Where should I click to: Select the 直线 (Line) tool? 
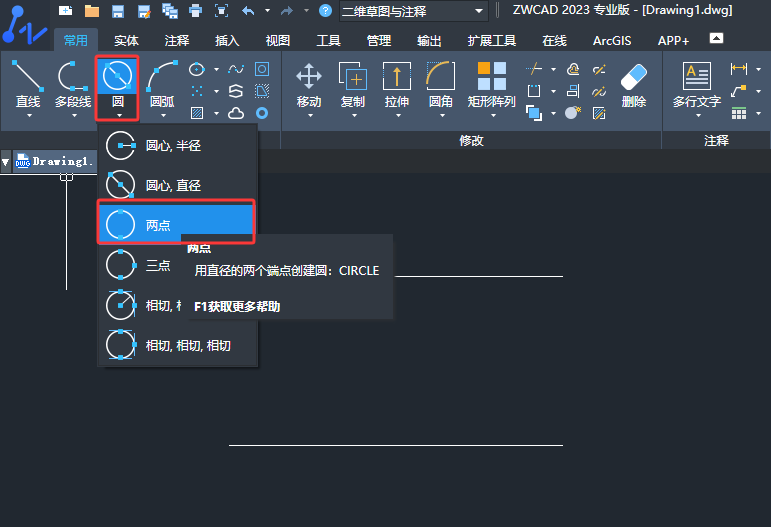click(28, 84)
